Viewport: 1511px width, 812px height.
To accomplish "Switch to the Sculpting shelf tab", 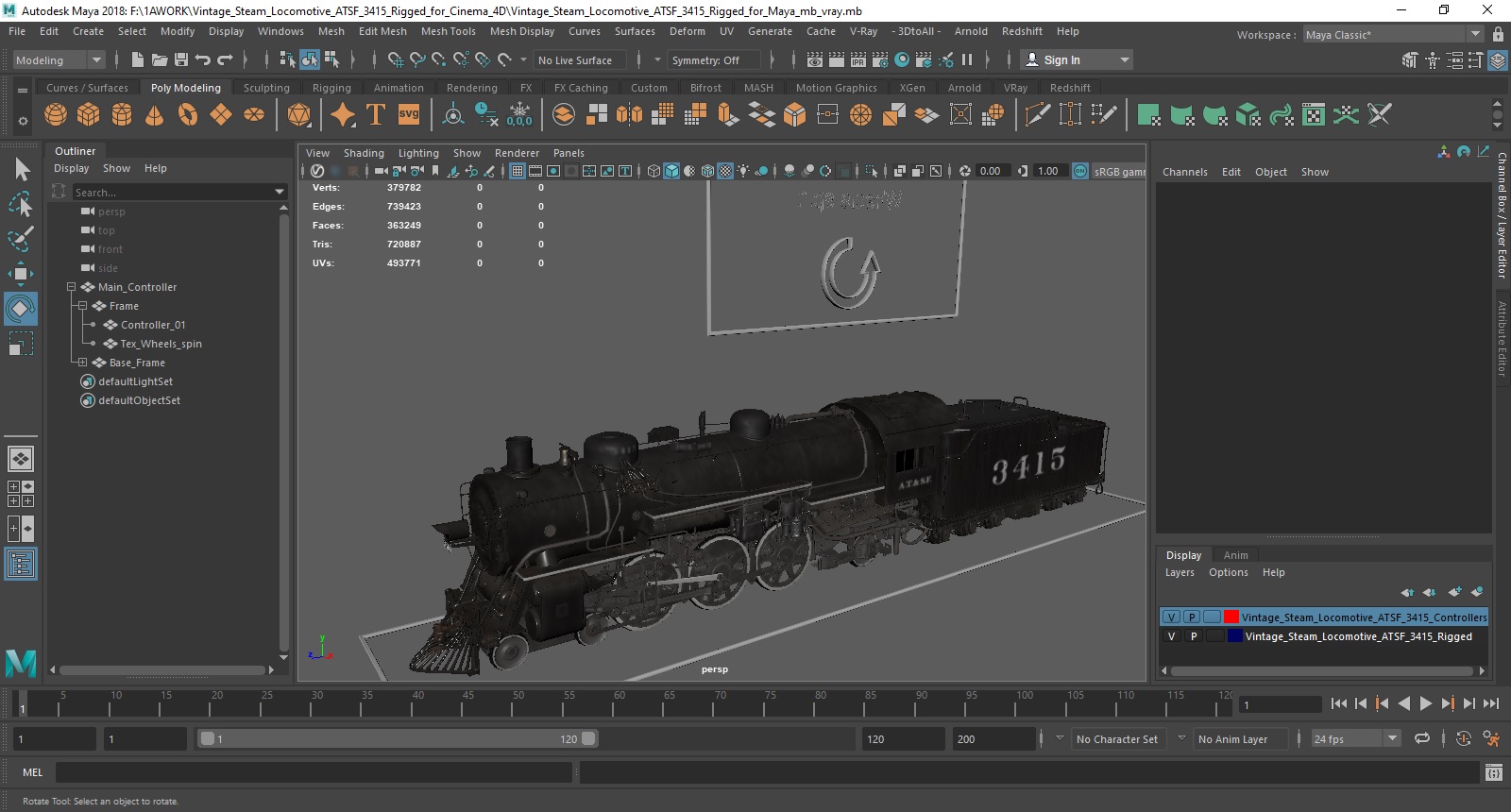I will tap(266, 88).
